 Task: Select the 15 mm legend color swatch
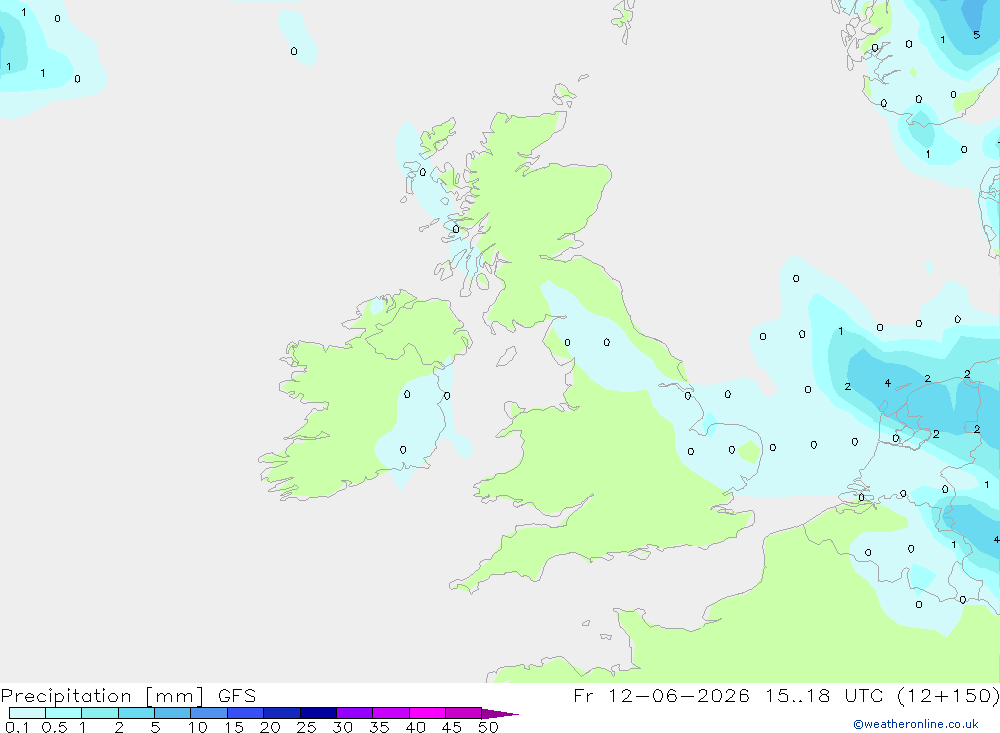pyautogui.click(x=246, y=713)
